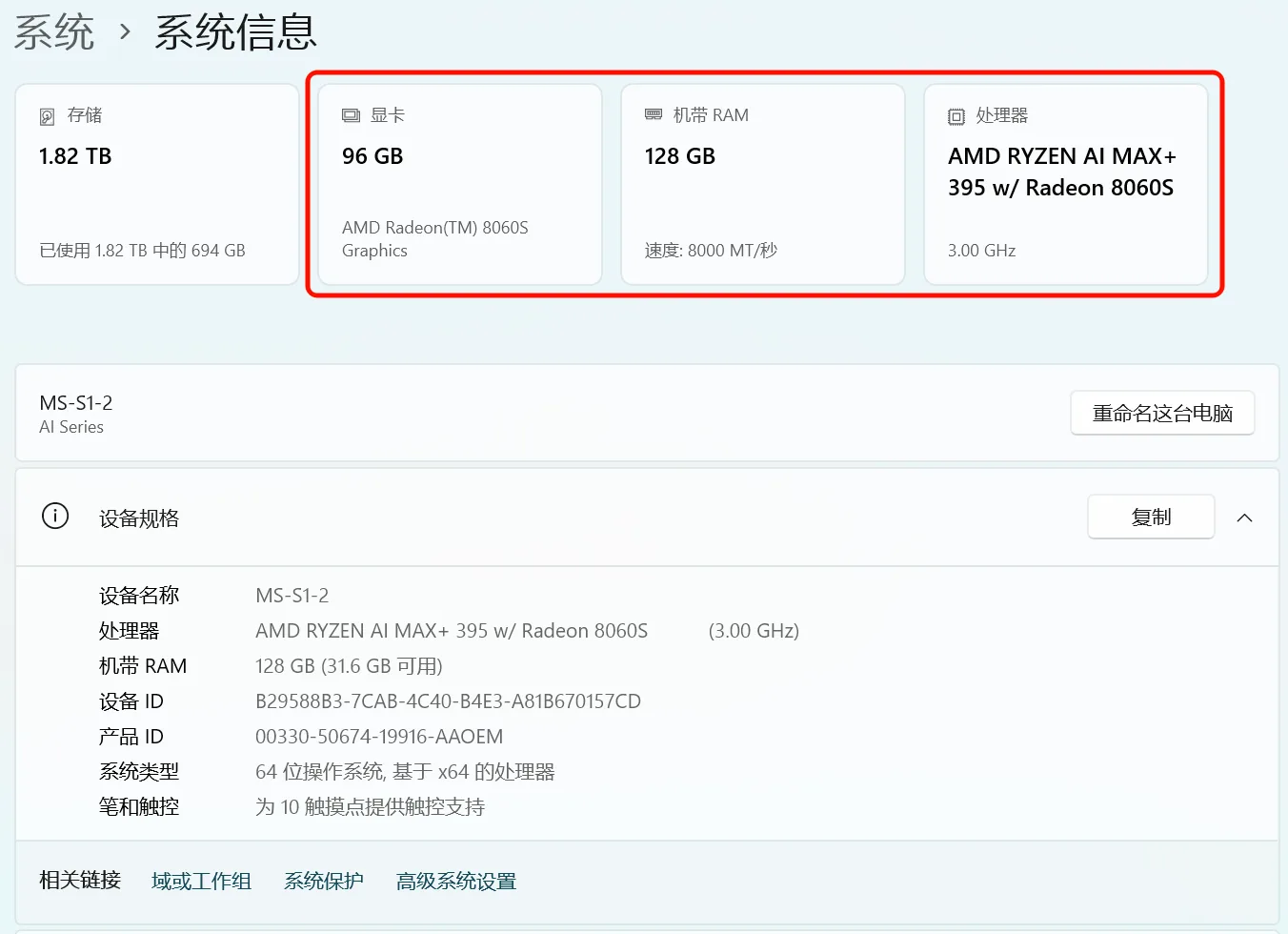The height and width of the screenshot is (934, 1288).
Task: Click the 相关链接 label
Action: pyautogui.click(x=80, y=881)
